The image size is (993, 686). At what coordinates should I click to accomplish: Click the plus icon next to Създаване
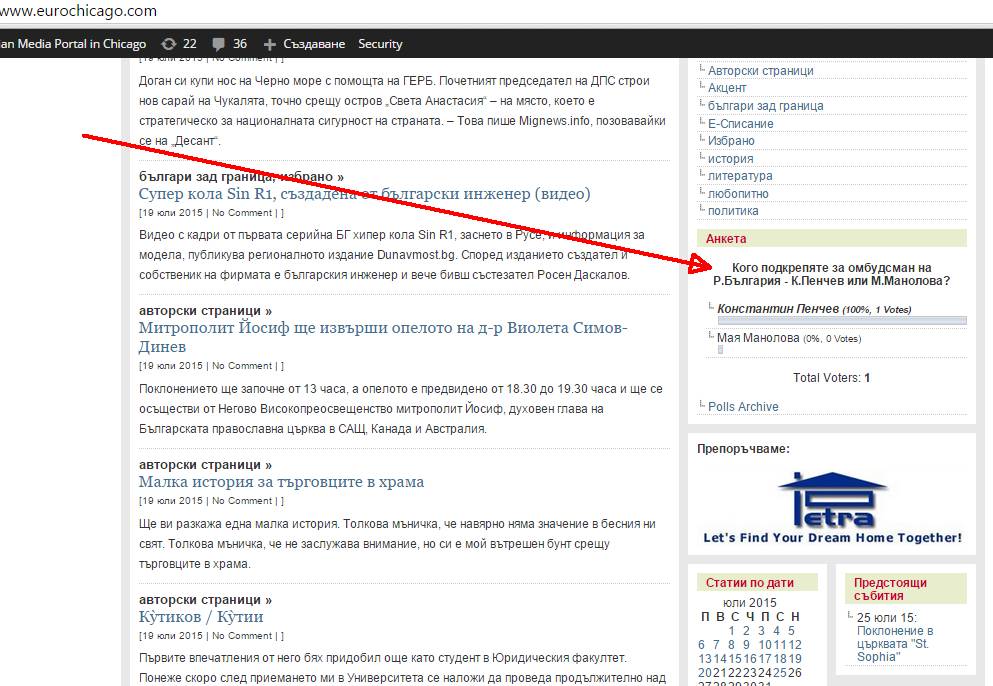pos(269,44)
